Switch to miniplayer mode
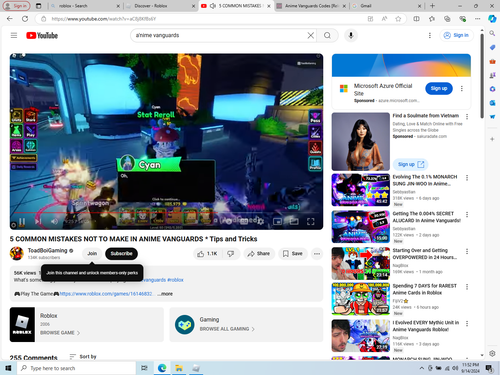Screen dimensions: 500x375 277,221
